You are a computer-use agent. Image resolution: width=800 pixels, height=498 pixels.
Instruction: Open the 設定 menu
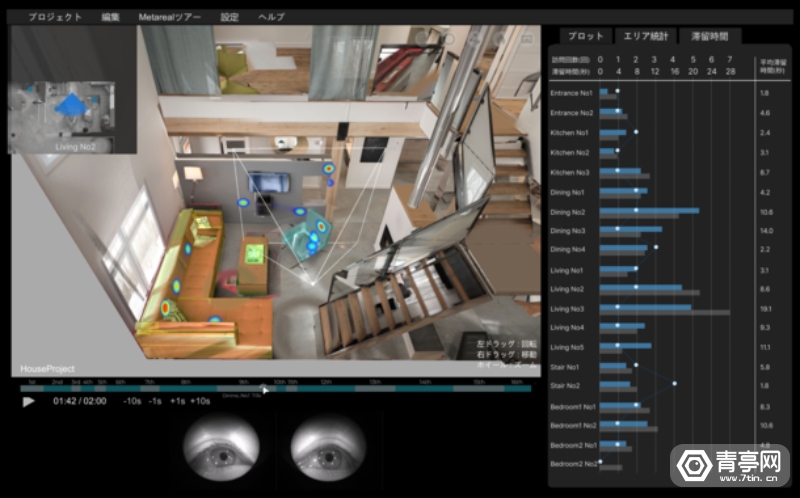(x=230, y=17)
